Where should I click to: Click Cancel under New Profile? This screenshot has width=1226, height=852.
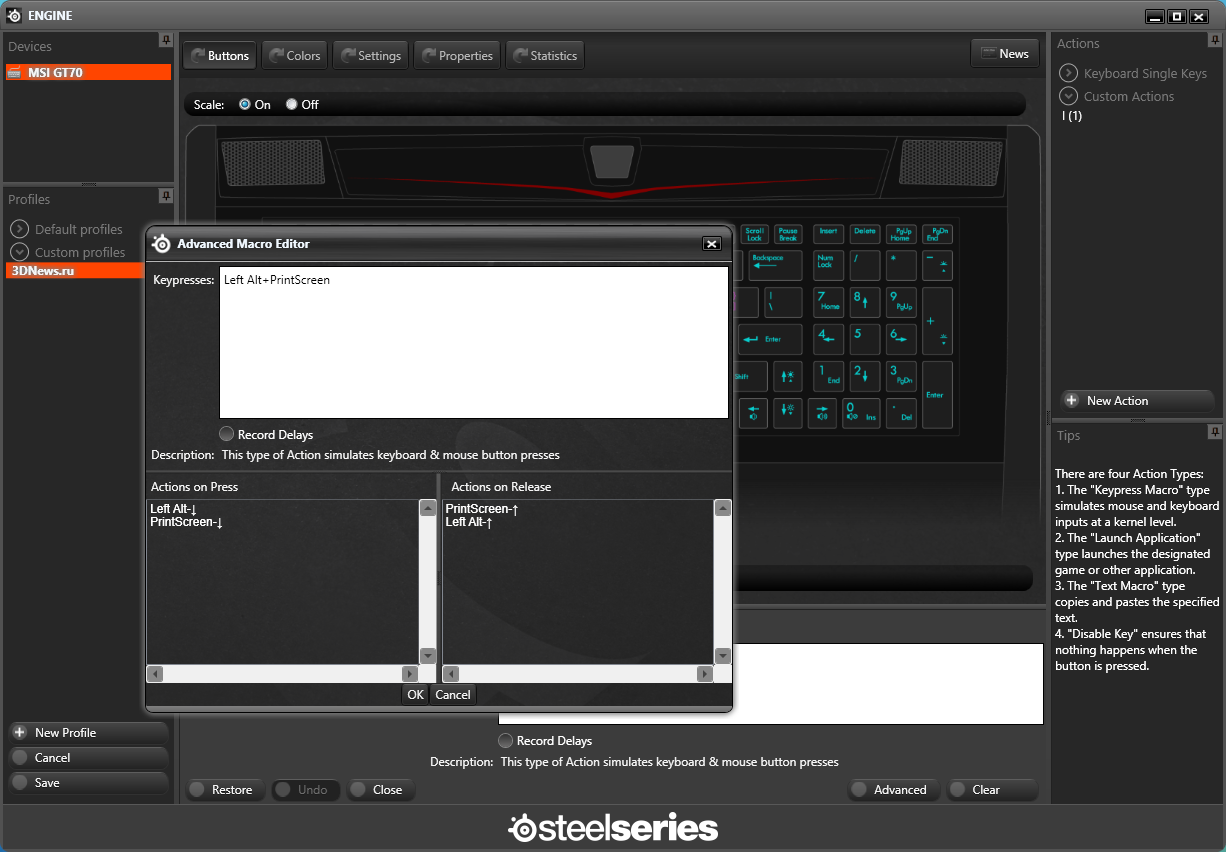[88, 758]
